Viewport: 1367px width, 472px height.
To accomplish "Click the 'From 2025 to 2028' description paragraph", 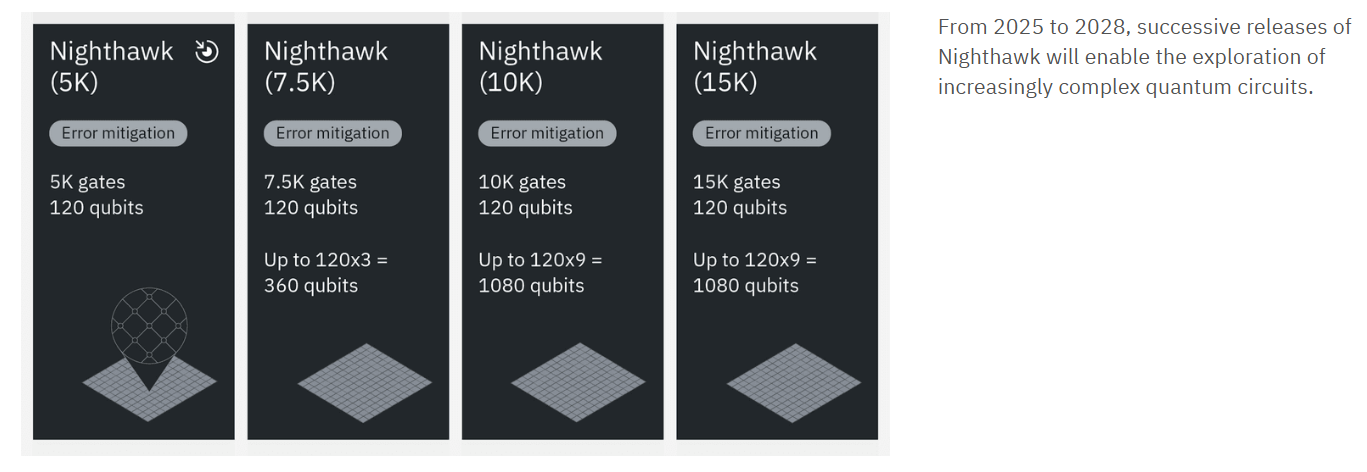I will click(1144, 57).
